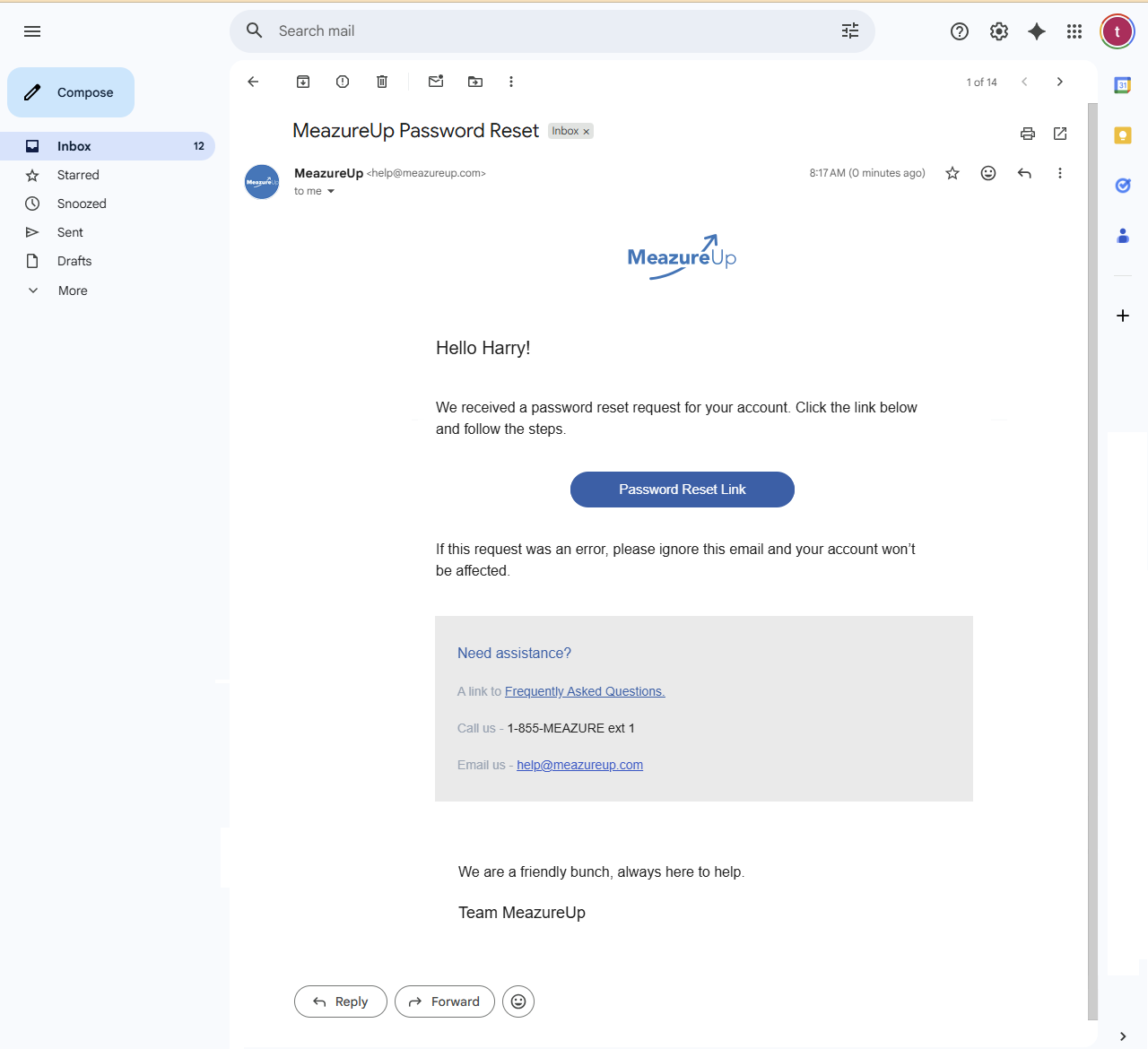Image resolution: width=1148 pixels, height=1049 pixels.
Task: Open the email in a new window
Action: [x=1060, y=134]
